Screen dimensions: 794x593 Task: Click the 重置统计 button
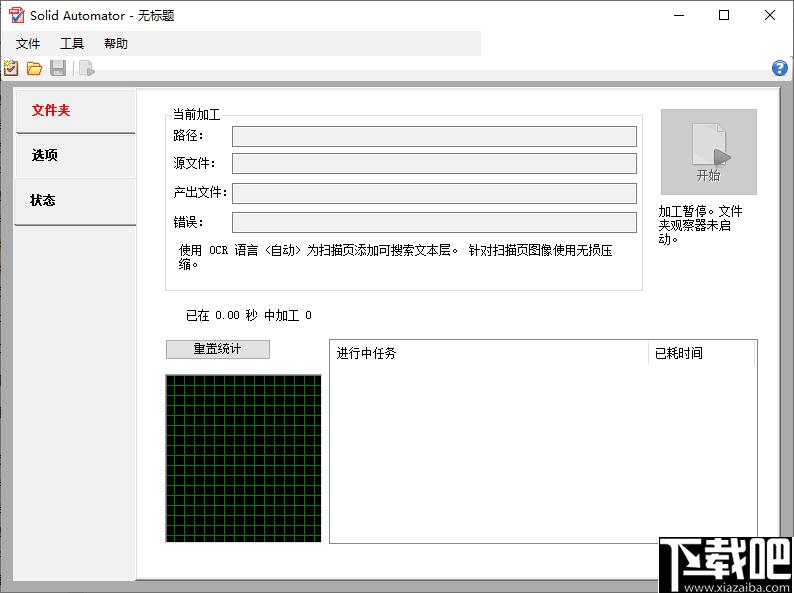coord(218,349)
